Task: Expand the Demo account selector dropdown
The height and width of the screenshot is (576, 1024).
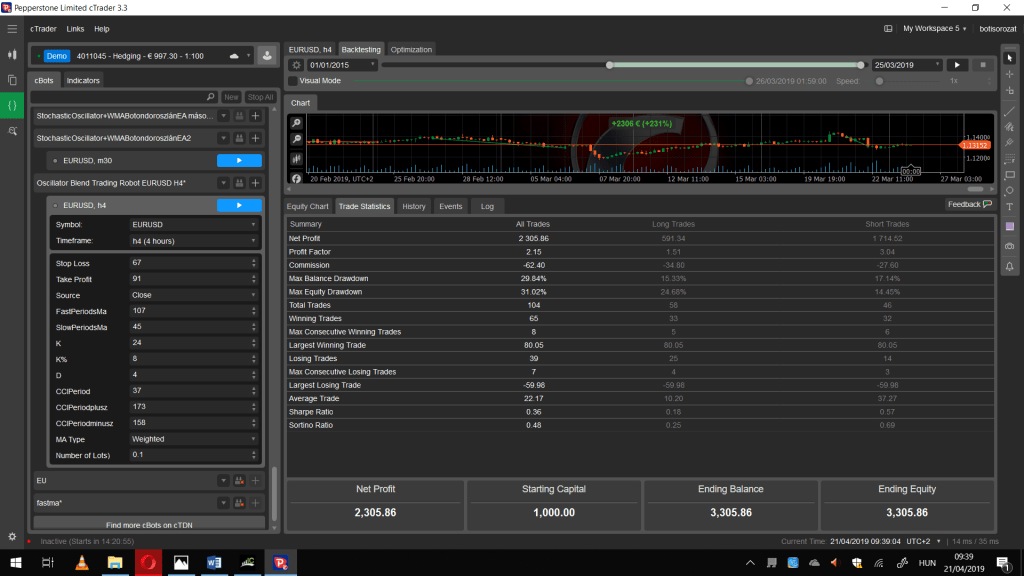Action: click(249, 56)
